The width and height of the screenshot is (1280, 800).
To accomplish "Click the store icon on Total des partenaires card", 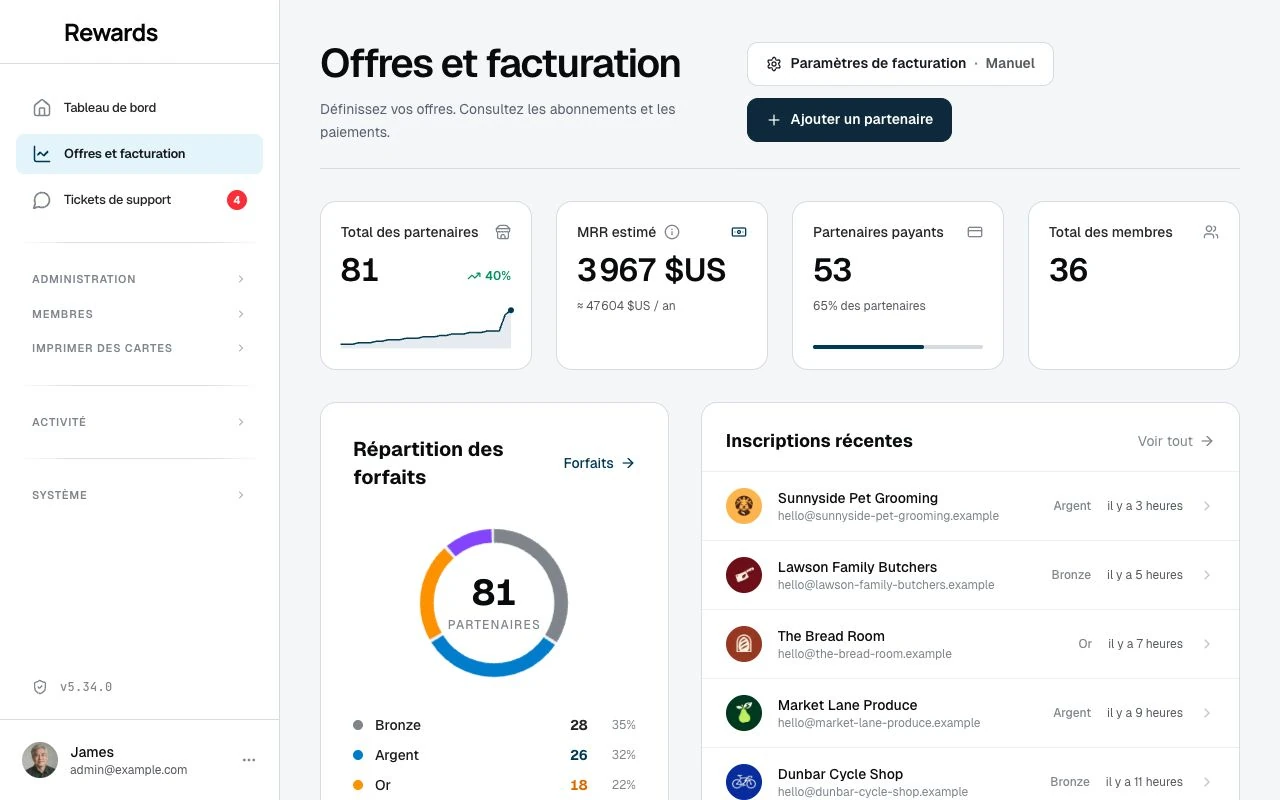I will (x=503, y=232).
